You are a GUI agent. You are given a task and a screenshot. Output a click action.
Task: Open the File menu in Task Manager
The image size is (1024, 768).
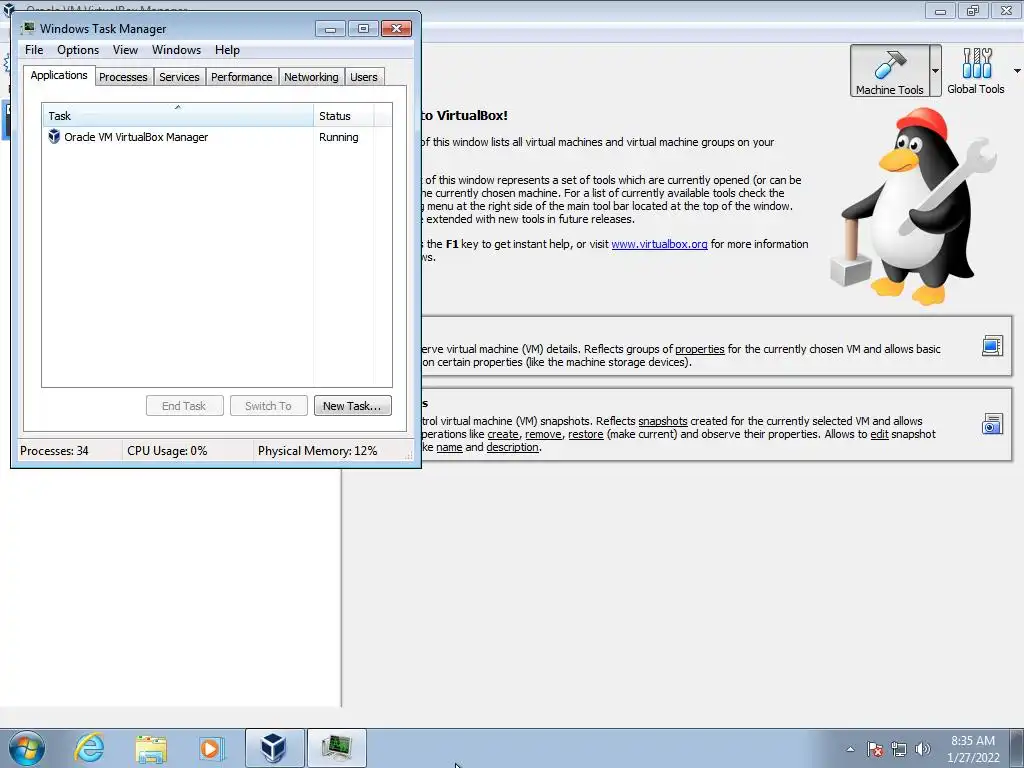coord(34,50)
